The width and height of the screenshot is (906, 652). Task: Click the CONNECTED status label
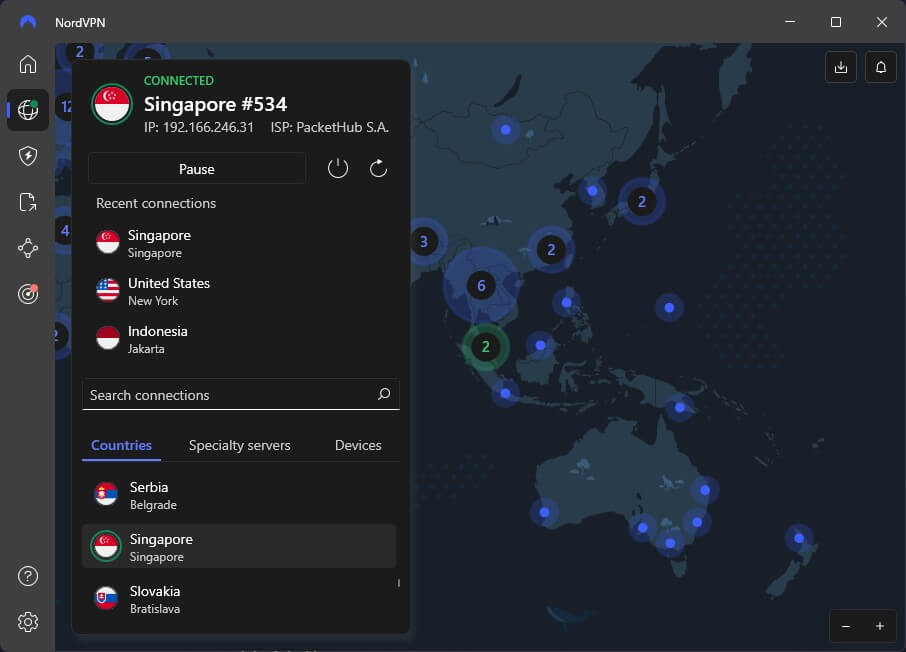[179, 80]
